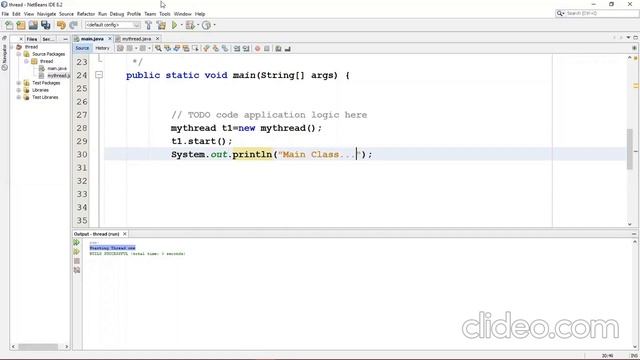This screenshot has height=360, width=640.
Task: Click Projects panel horizontal scrollbar thumb
Action: click(x=38, y=347)
